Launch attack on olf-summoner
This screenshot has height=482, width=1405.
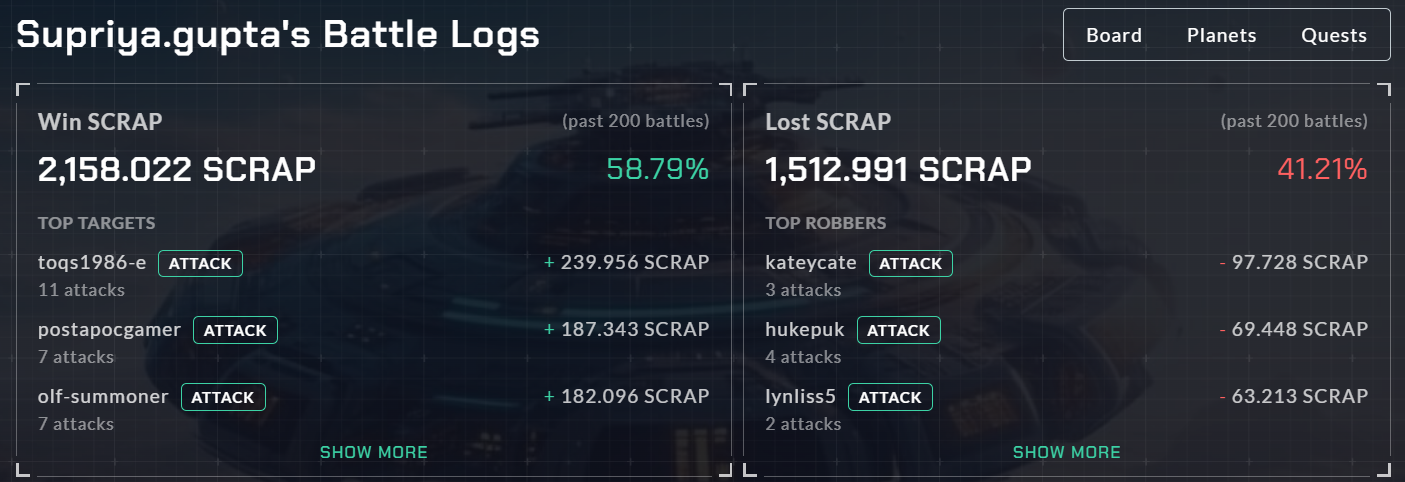223,397
